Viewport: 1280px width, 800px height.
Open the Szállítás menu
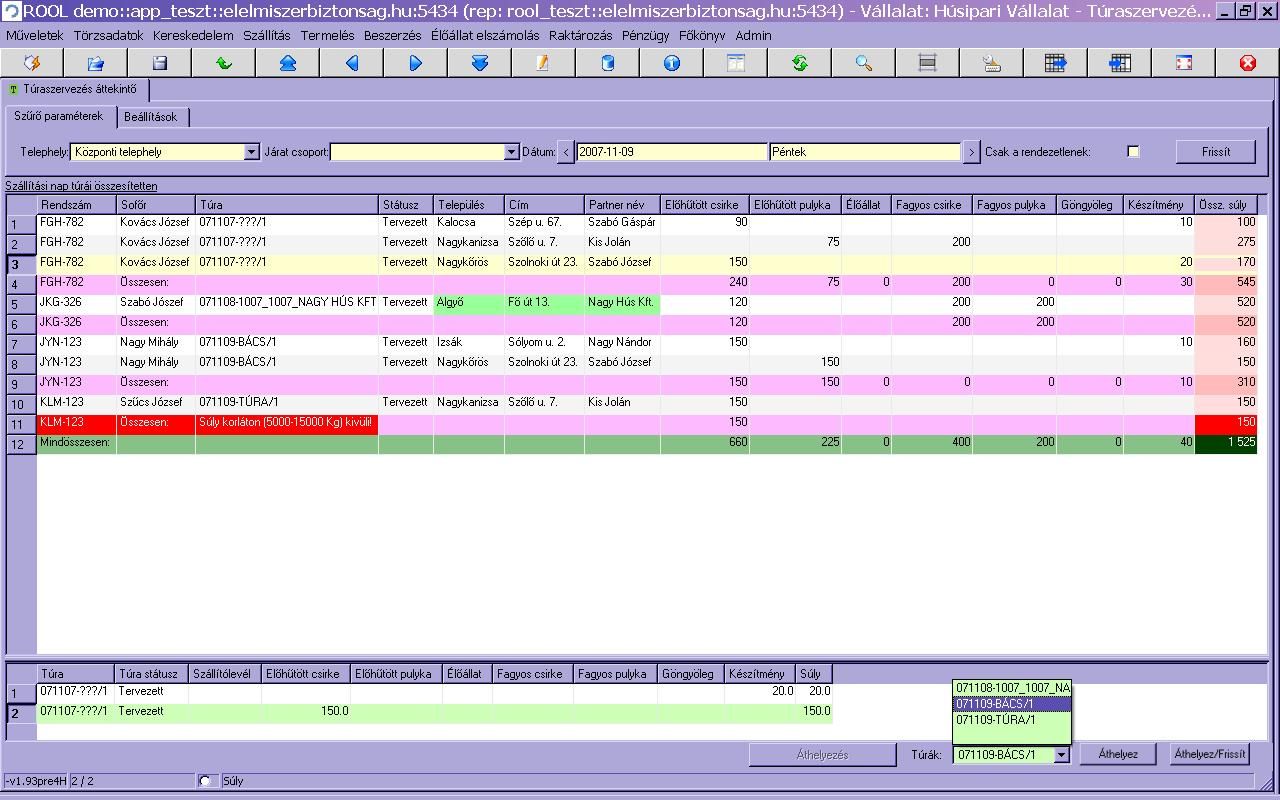tap(266, 35)
